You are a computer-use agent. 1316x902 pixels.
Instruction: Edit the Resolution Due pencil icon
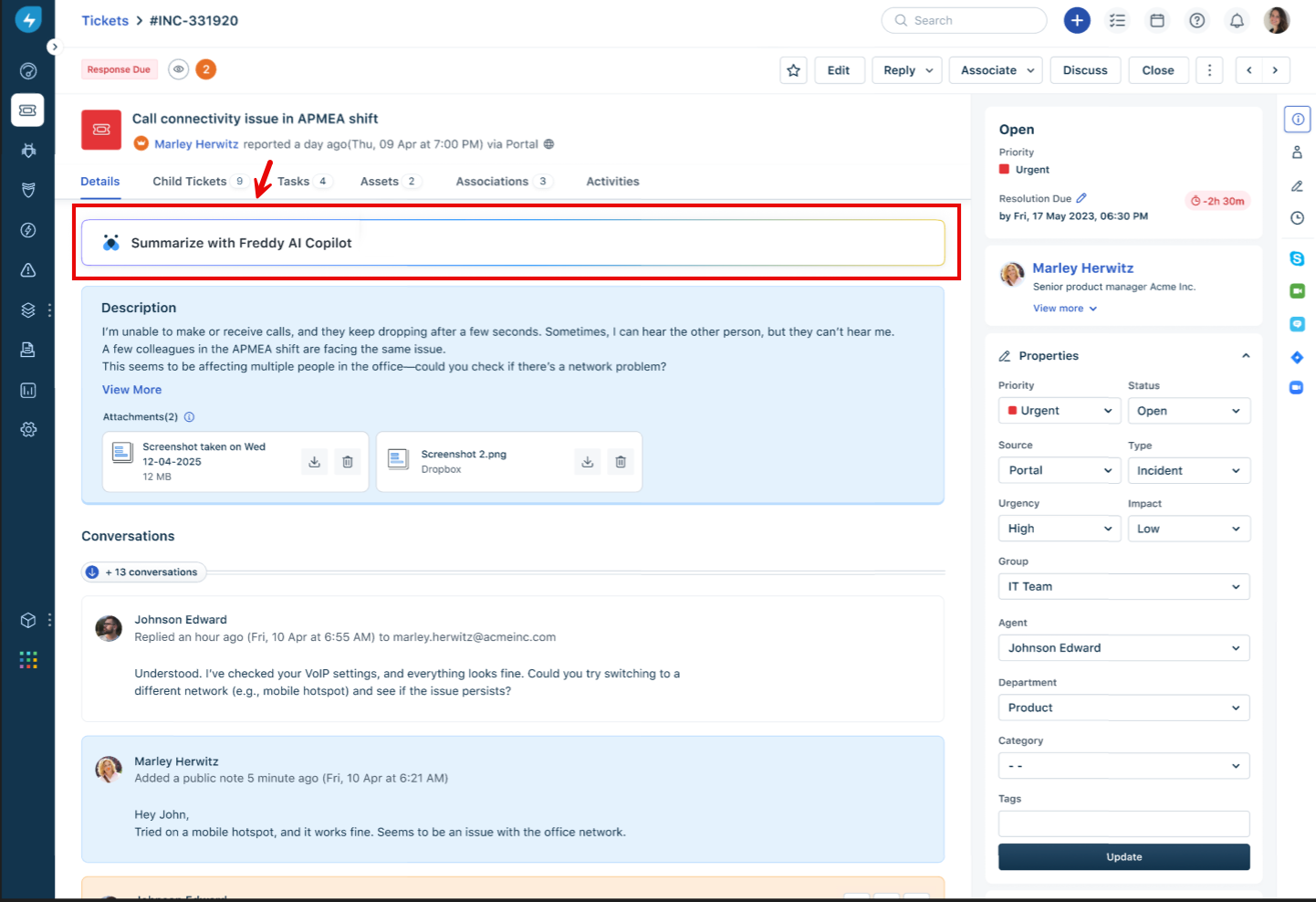click(1081, 198)
